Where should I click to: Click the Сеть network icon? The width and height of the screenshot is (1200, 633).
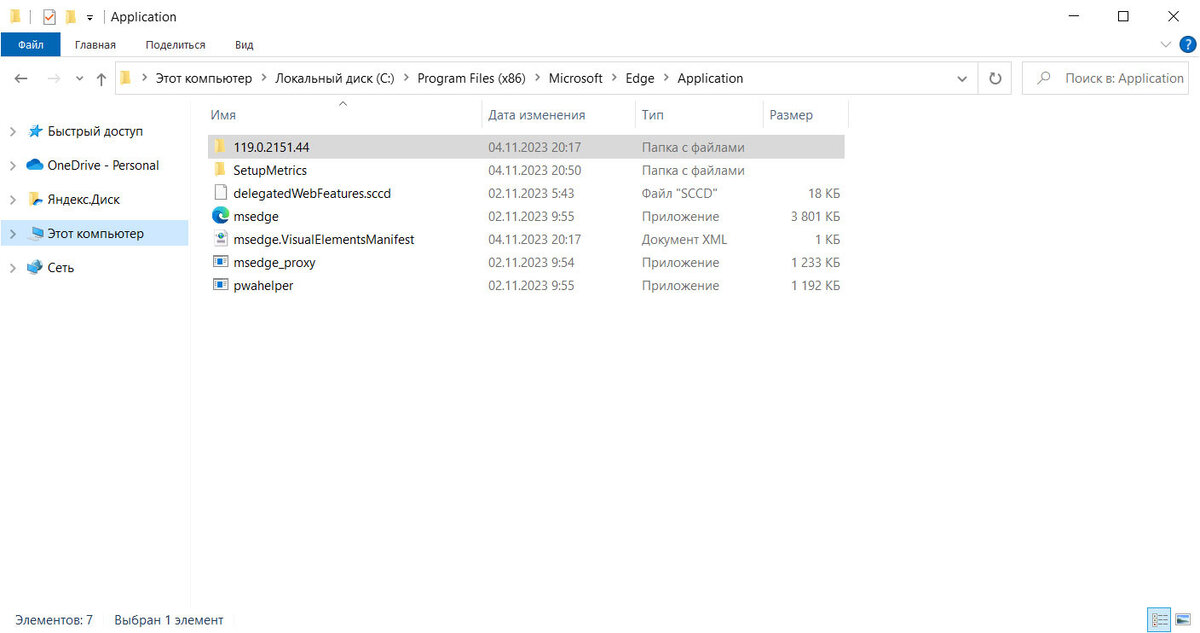click(x=35, y=267)
